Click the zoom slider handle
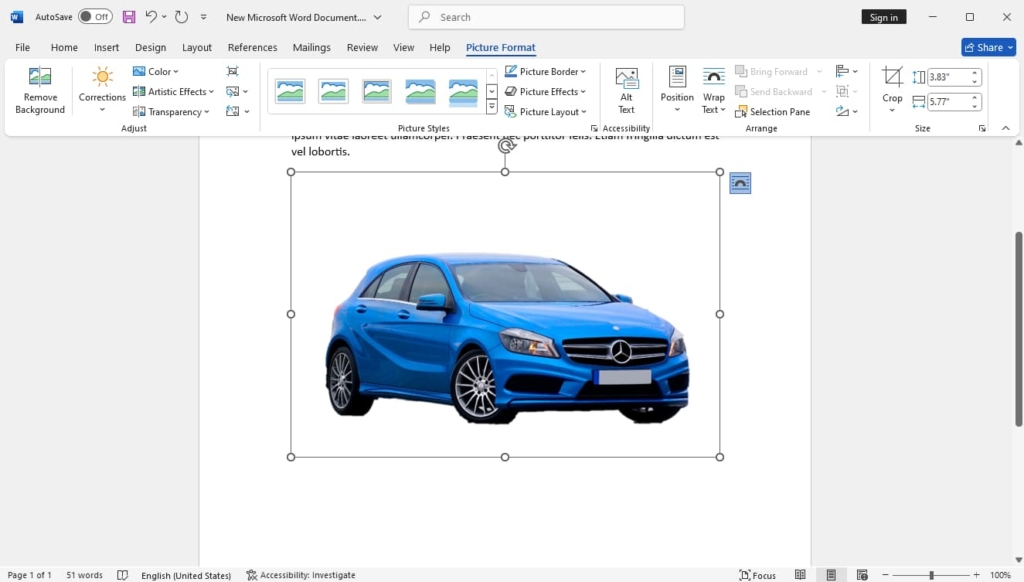Viewport: 1024px width, 582px height. (x=931, y=575)
